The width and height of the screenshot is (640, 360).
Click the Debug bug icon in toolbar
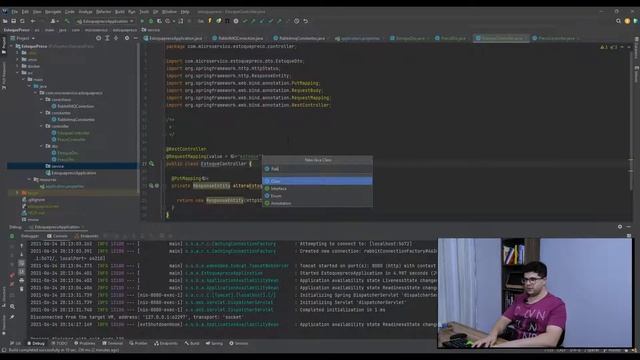(x=151, y=21)
